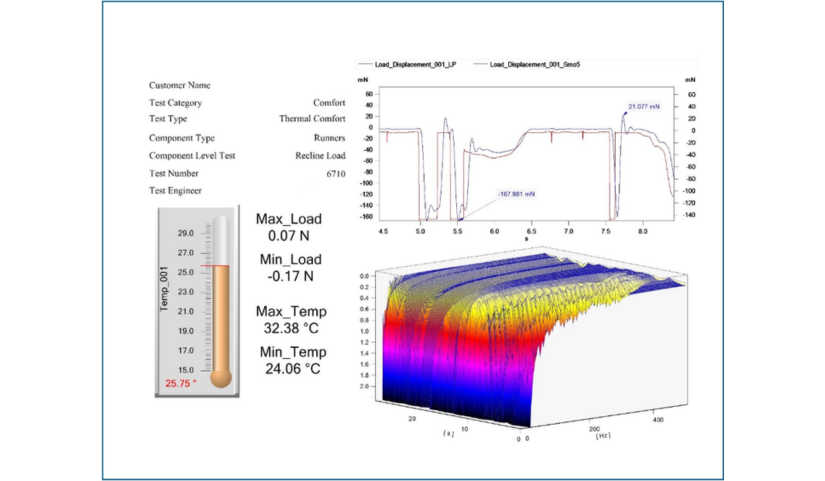Select the Test Number value 6710
This screenshot has width=825, height=481.
(x=336, y=174)
